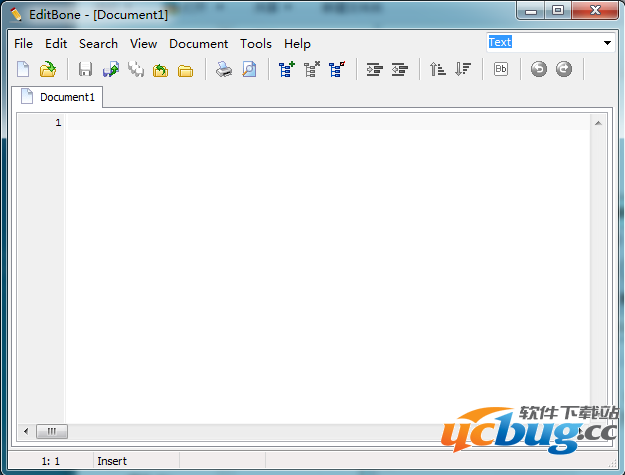Viewport: 625px width, 475px height.
Task: Click the Print icon in toolbar
Action: tap(224, 70)
